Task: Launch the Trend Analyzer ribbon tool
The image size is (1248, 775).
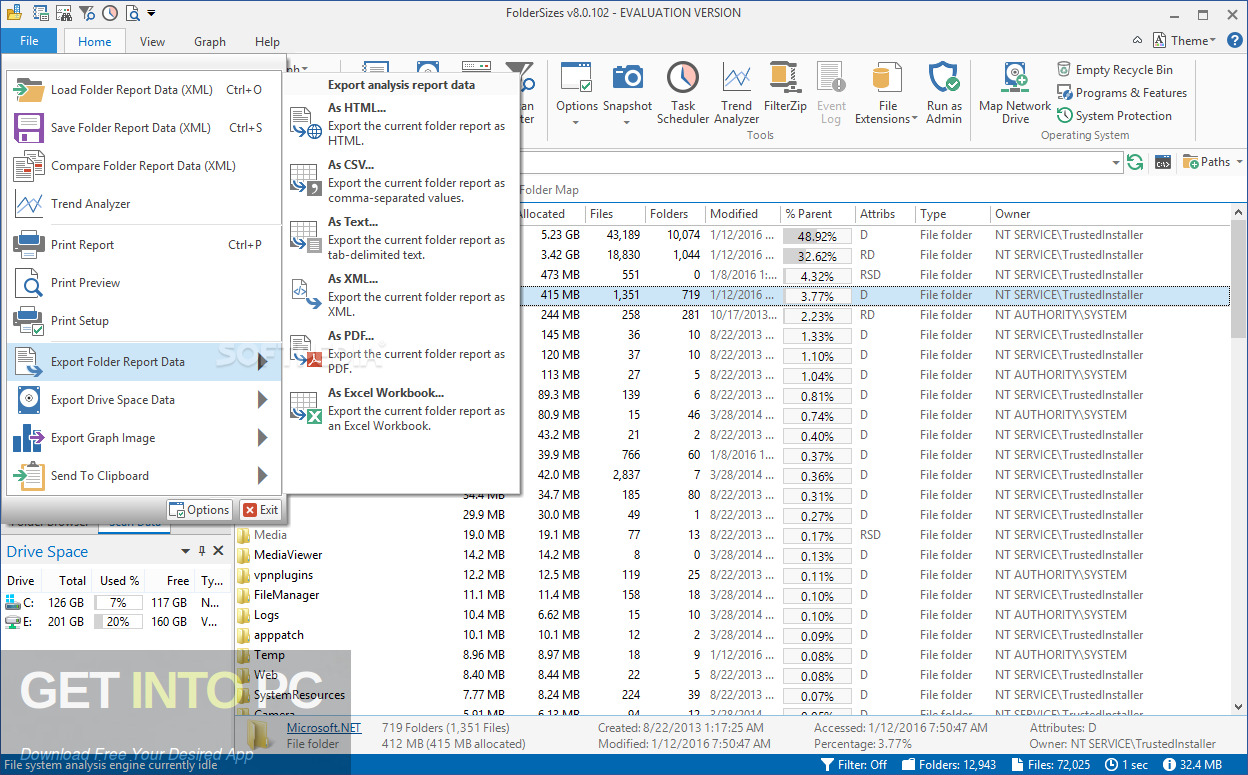Action: coord(736,92)
